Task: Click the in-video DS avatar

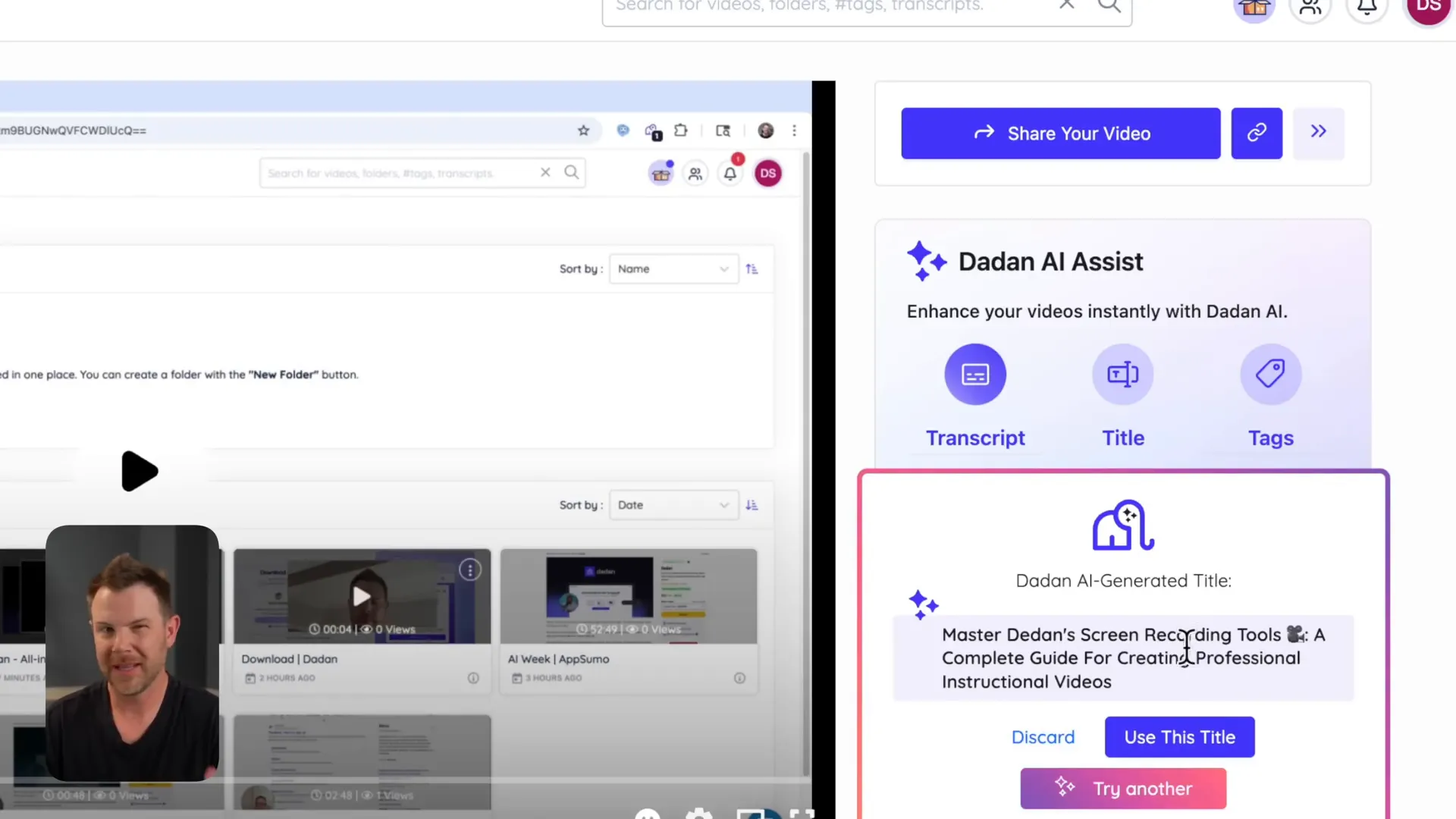Action: coord(767,174)
